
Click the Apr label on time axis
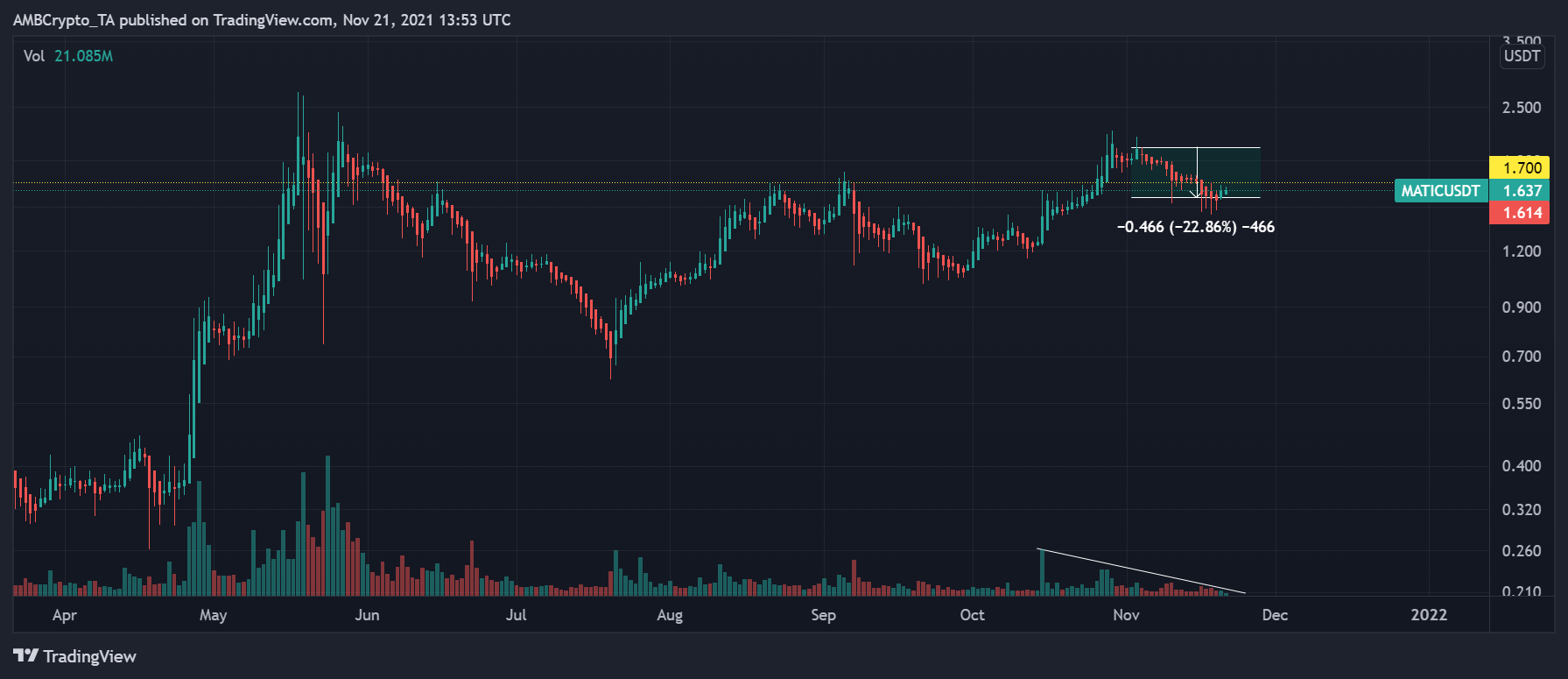click(x=65, y=615)
